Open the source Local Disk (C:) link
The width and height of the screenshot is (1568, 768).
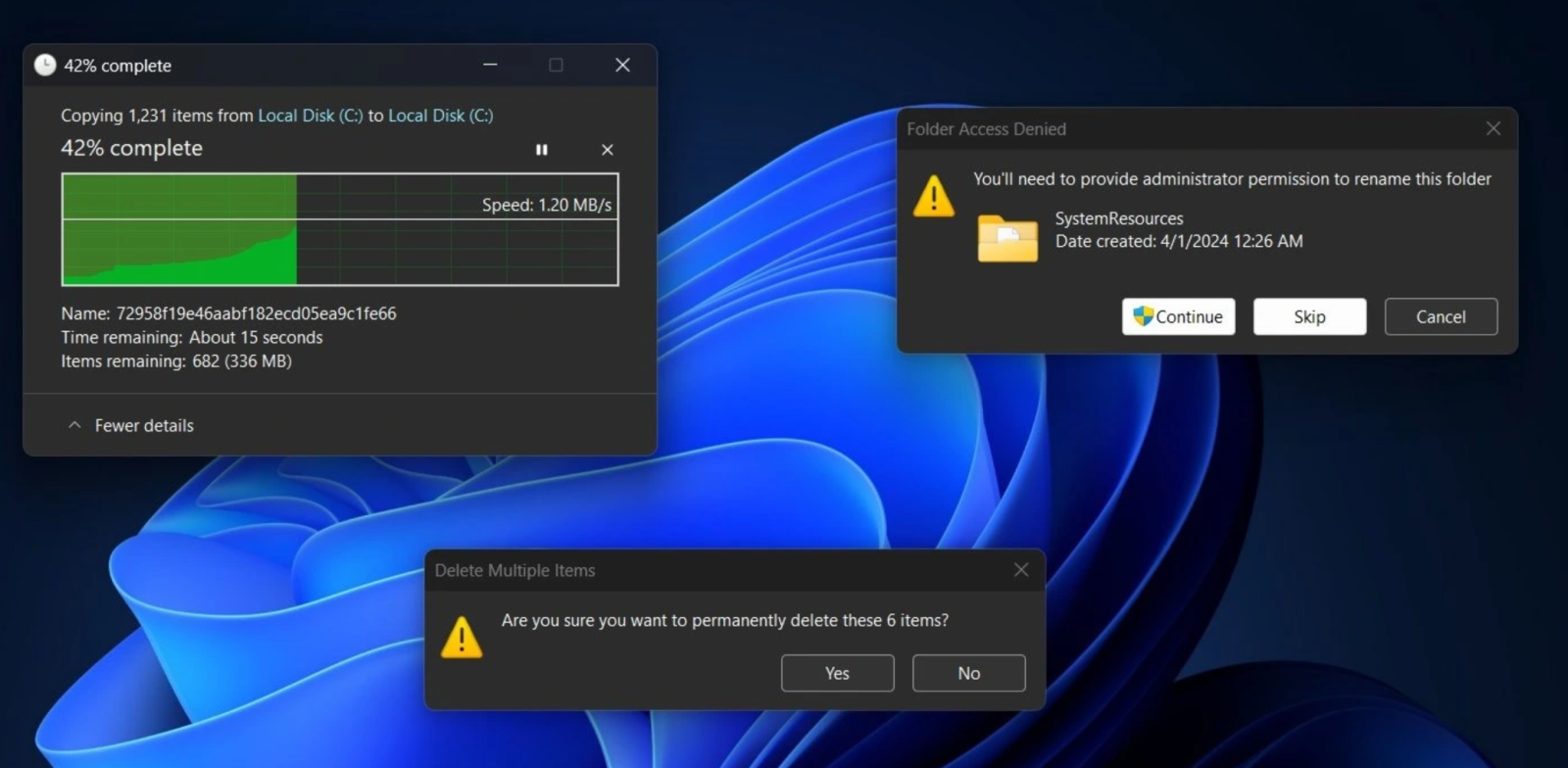(310, 116)
